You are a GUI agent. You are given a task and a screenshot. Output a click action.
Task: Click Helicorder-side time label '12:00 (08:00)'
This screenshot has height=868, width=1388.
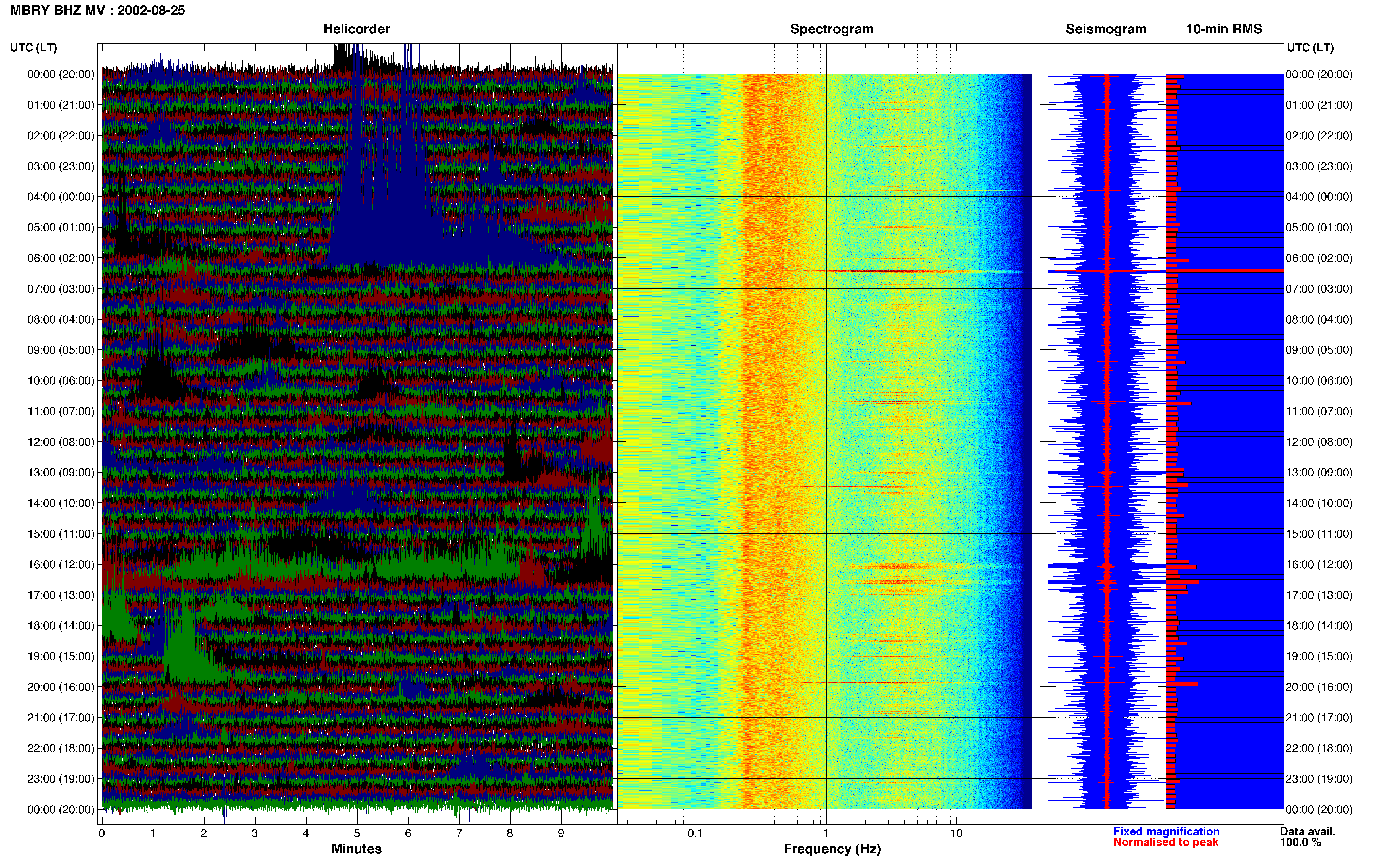61,442
